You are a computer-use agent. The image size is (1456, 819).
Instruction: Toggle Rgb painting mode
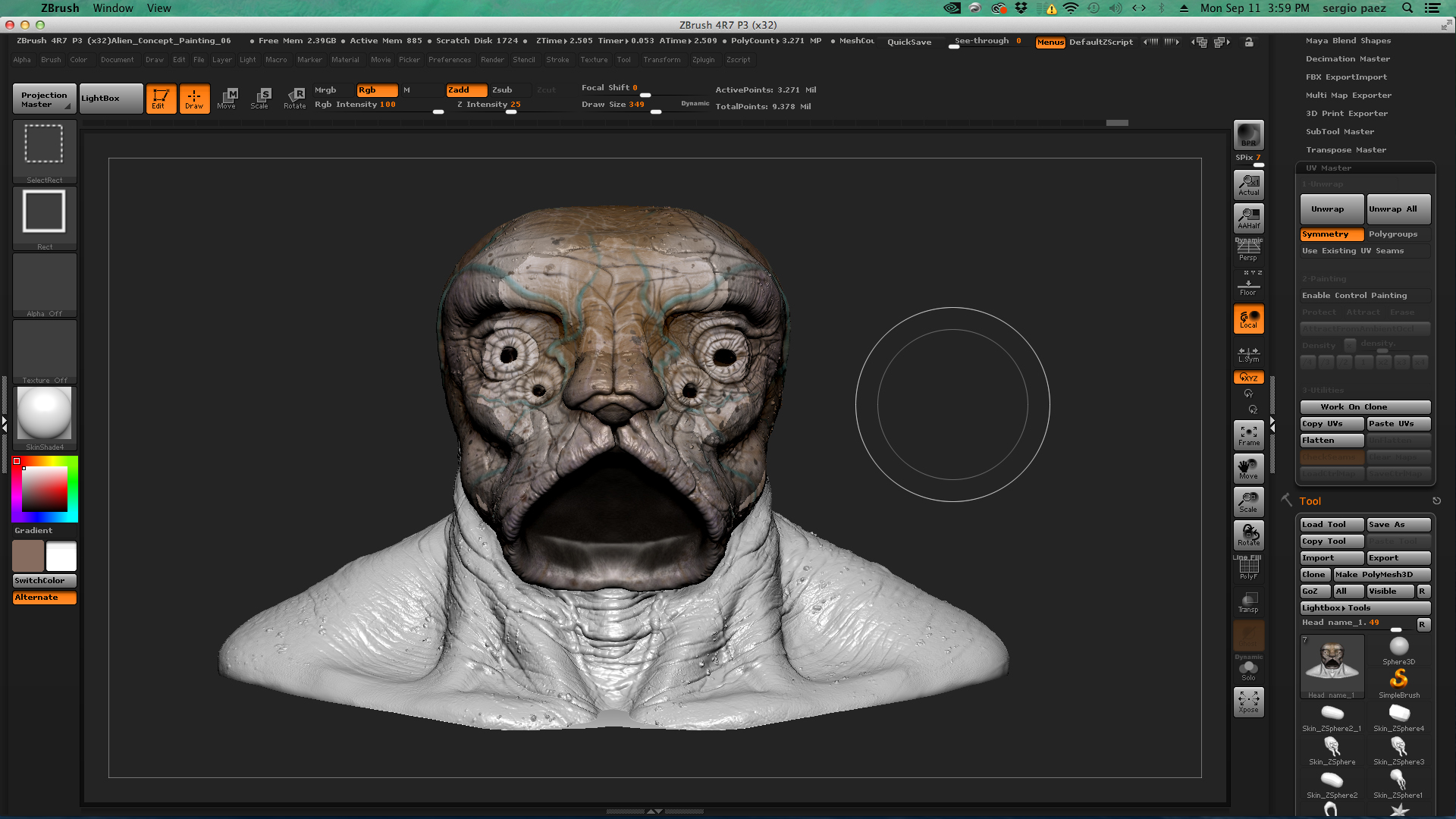tap(377, 89)
